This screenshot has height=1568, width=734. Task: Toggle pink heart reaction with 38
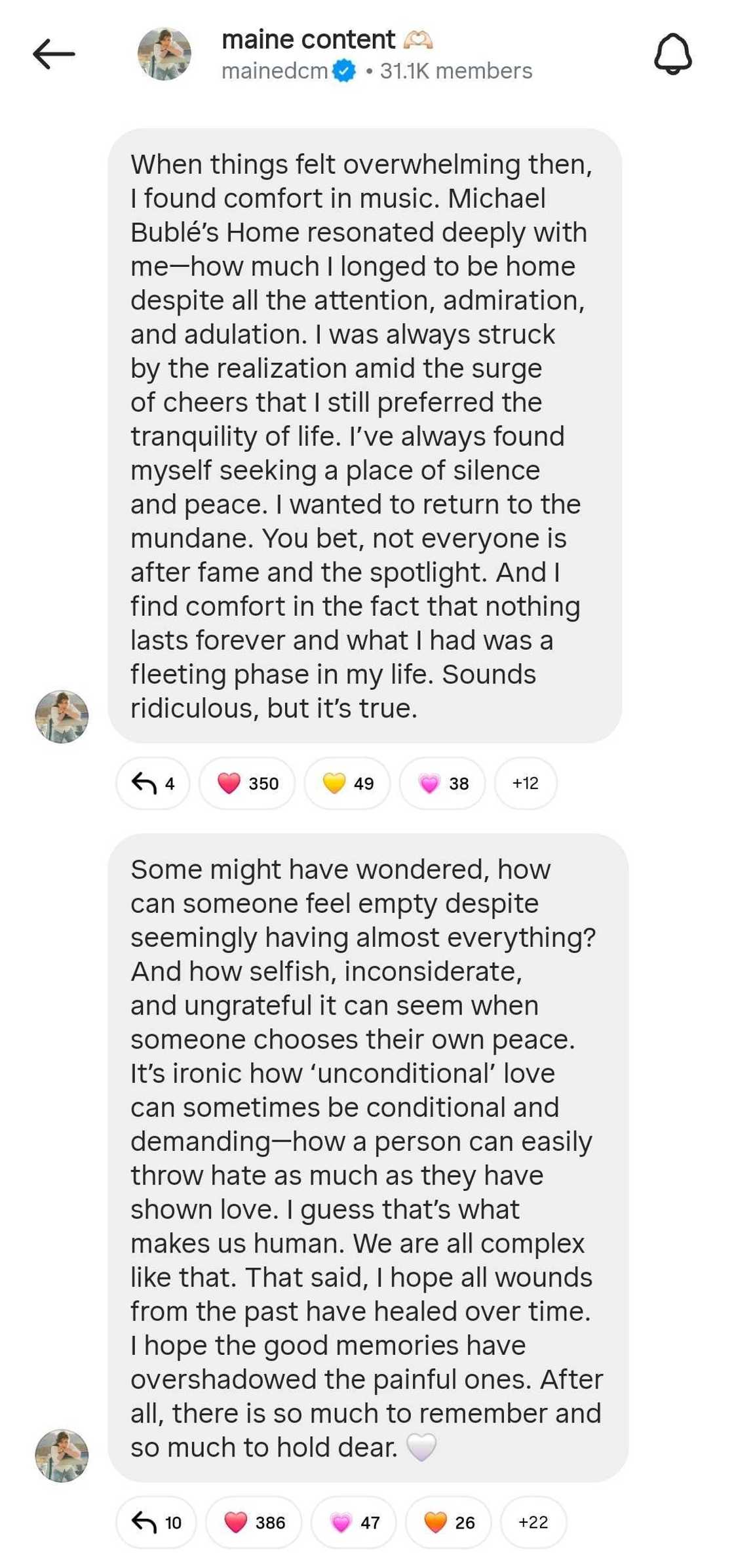point(442,783)
